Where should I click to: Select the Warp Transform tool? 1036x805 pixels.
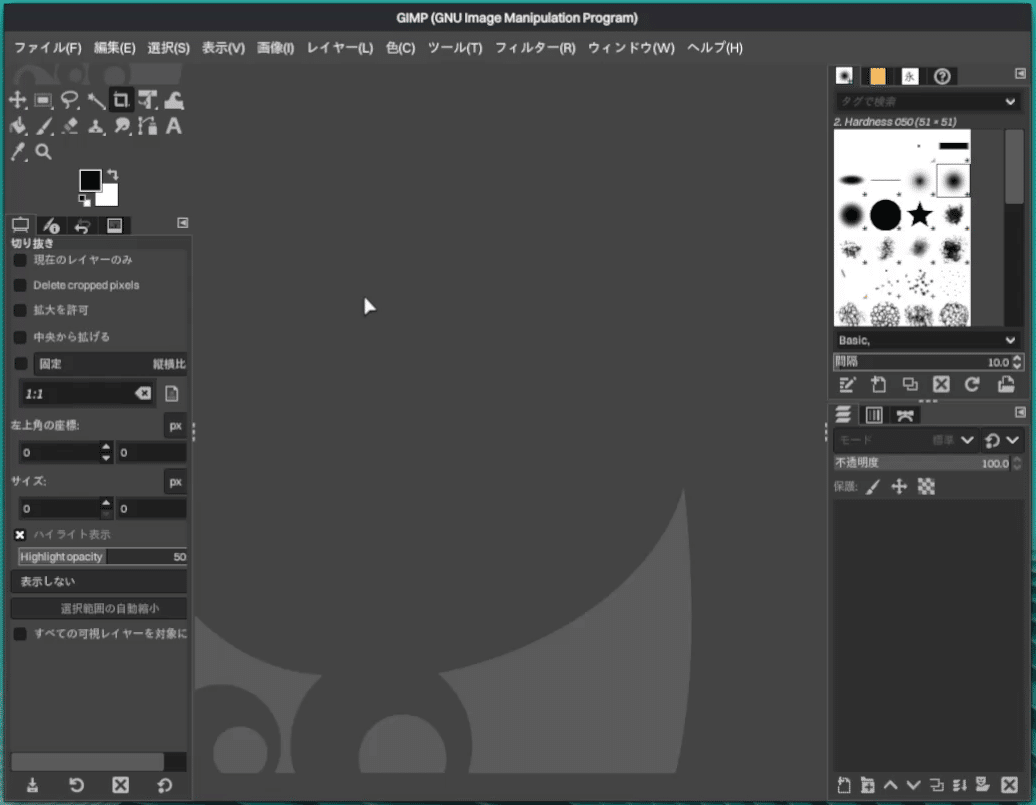174,100
